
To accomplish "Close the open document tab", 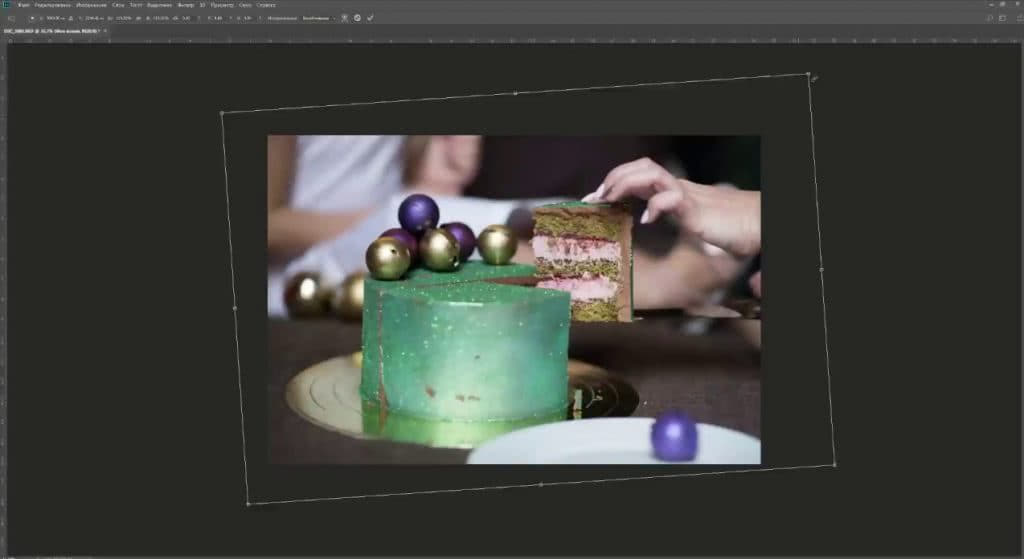I will click(104, 32).
